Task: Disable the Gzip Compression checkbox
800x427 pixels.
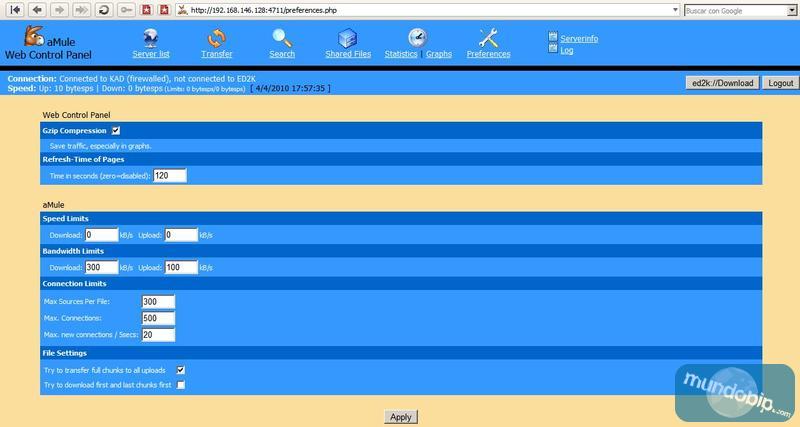Action: [116, 131]
